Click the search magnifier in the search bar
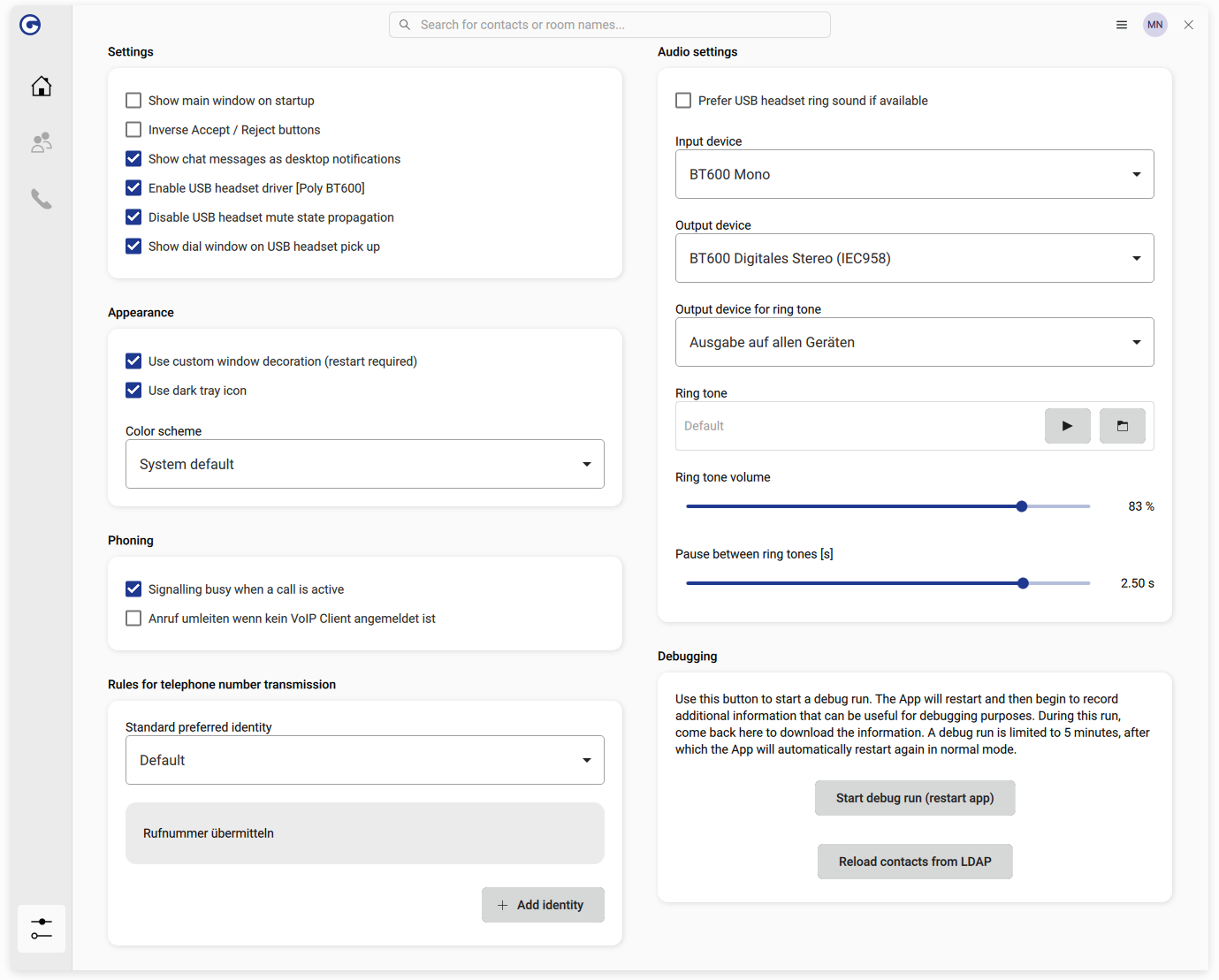 pos(404,24)
